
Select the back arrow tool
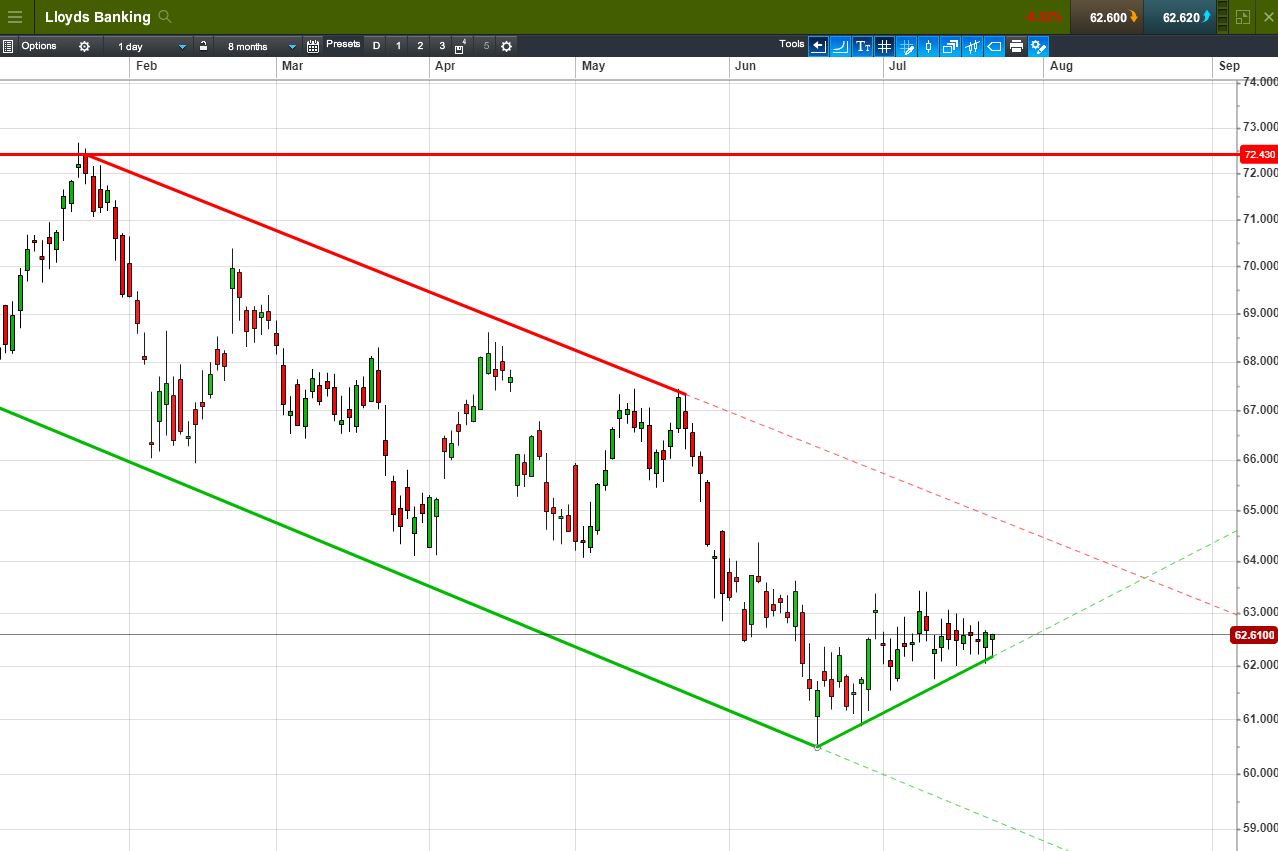(x=818, y=46)
